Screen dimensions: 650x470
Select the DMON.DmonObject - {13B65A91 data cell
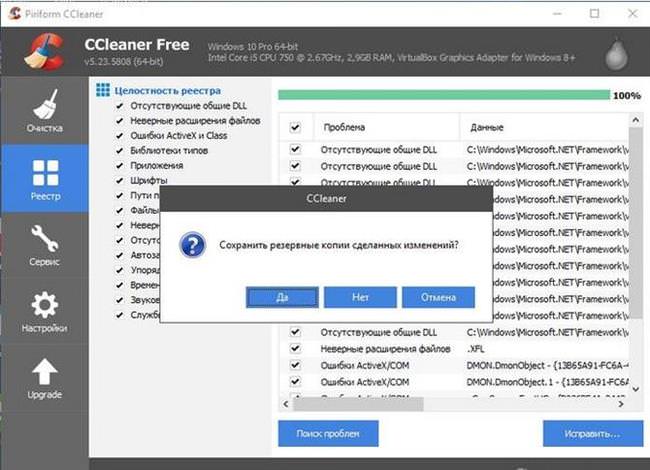click(x=547, y=365)
